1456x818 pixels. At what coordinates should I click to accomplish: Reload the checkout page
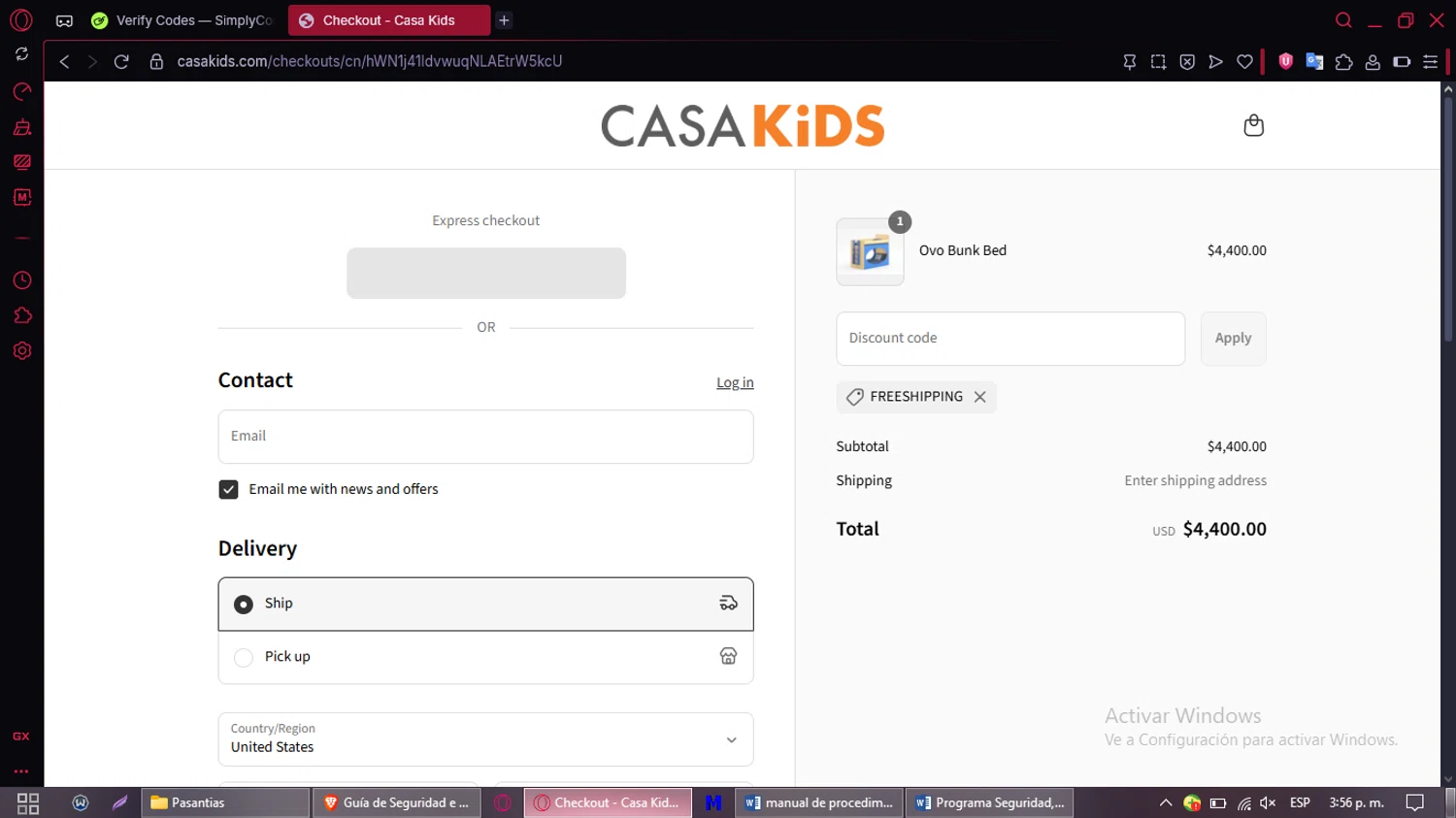pyautogui.click(x=121, y=61)
